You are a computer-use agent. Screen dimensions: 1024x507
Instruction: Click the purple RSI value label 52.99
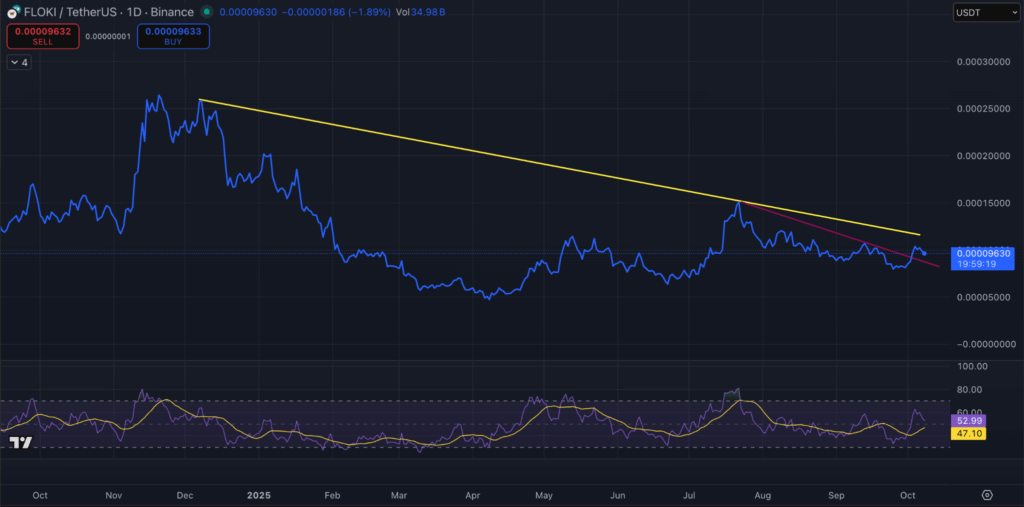coord(972,422)
